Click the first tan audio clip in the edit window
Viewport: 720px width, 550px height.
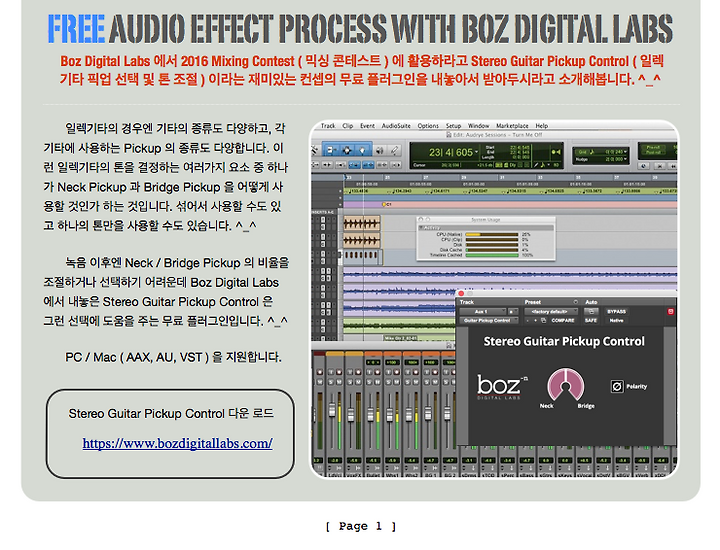(361, 224)
